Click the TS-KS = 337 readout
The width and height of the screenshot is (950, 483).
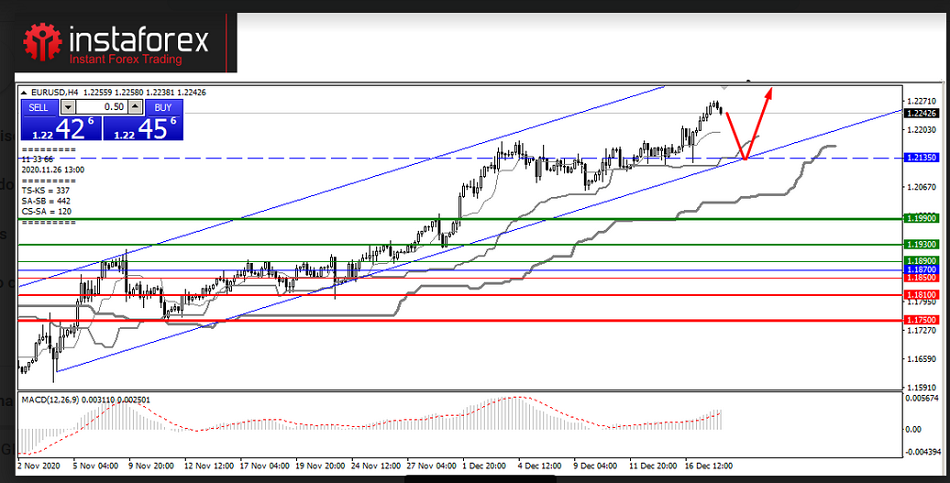point(47,191)
